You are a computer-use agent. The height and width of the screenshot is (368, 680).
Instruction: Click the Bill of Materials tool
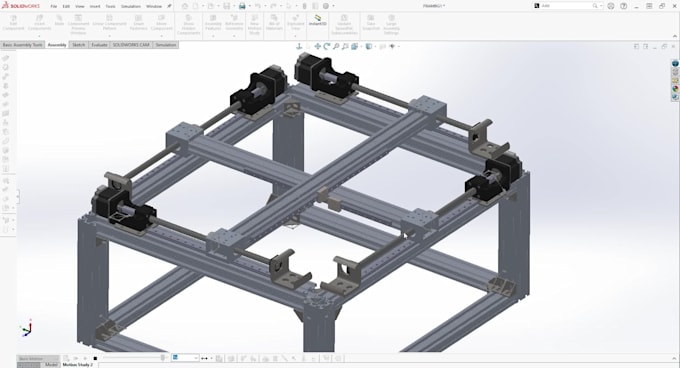click(274, 23)
